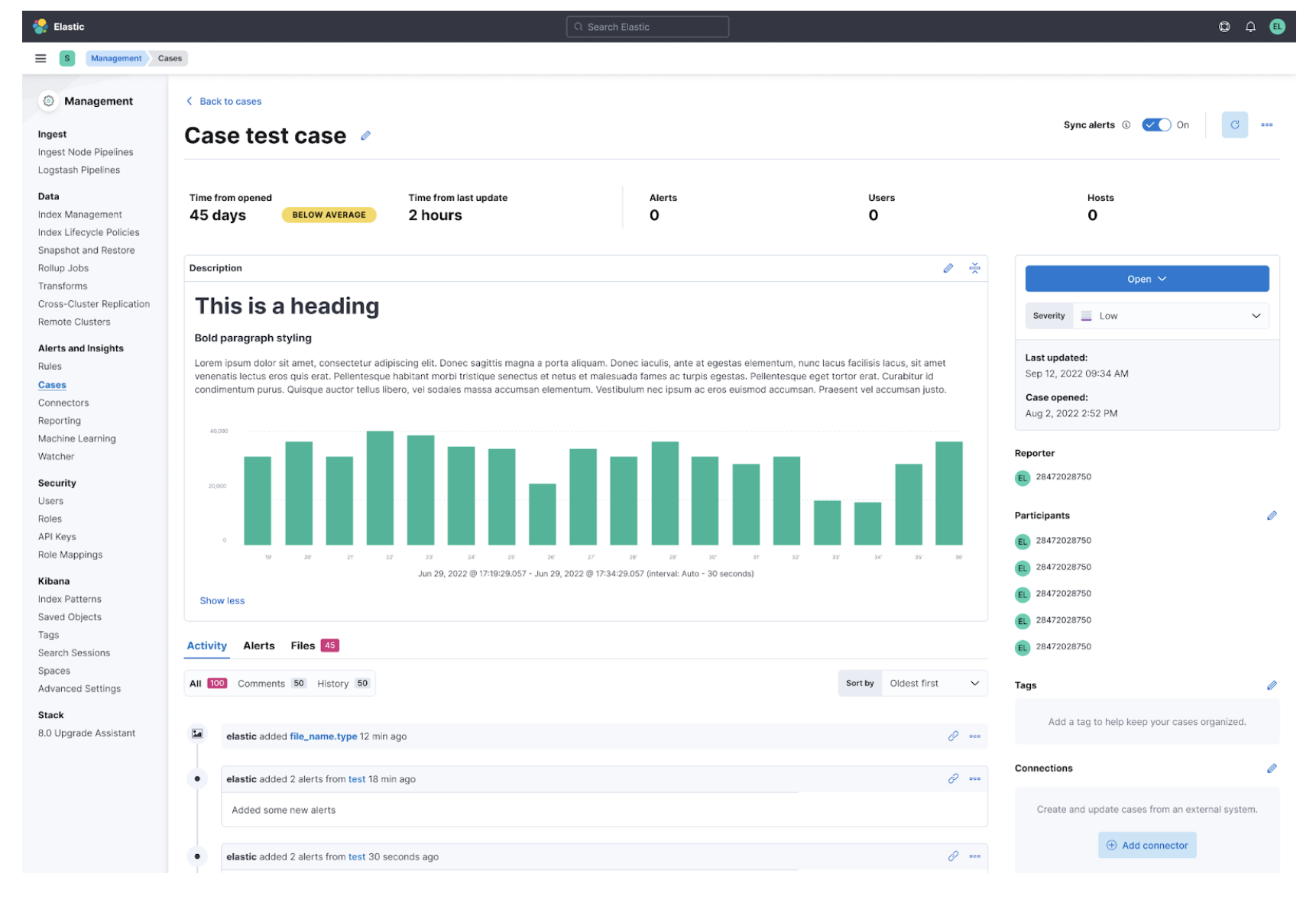Switch to the Files tab
1316x906 pixels.
point(314,646)
